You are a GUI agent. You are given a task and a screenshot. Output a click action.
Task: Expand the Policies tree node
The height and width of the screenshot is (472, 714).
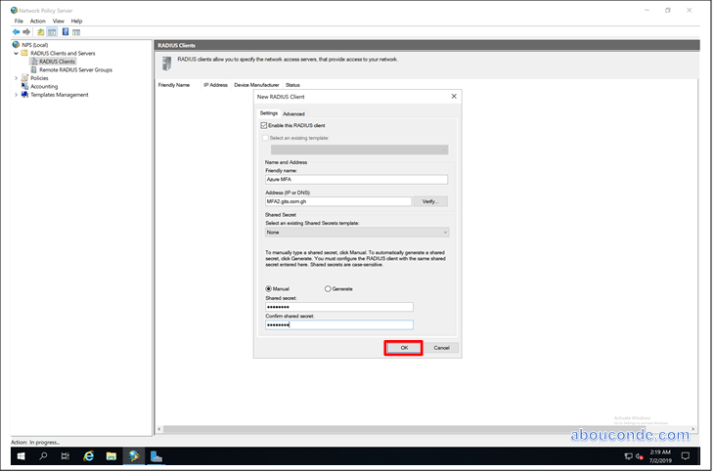15,78
